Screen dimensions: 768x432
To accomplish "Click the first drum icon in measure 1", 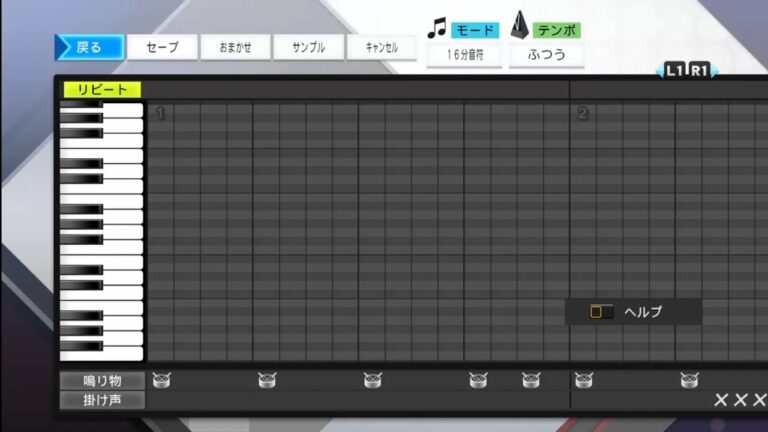I will click(162, 380).
